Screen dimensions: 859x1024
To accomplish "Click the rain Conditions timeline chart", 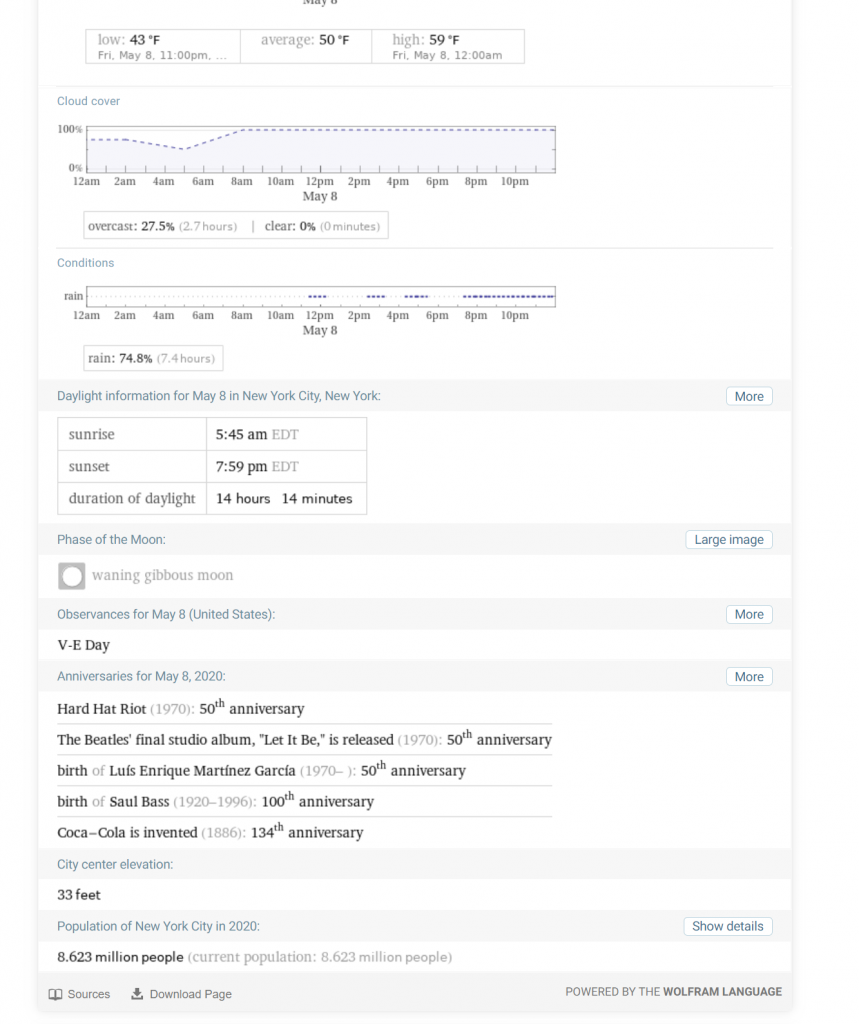I will tap(320, 296).
